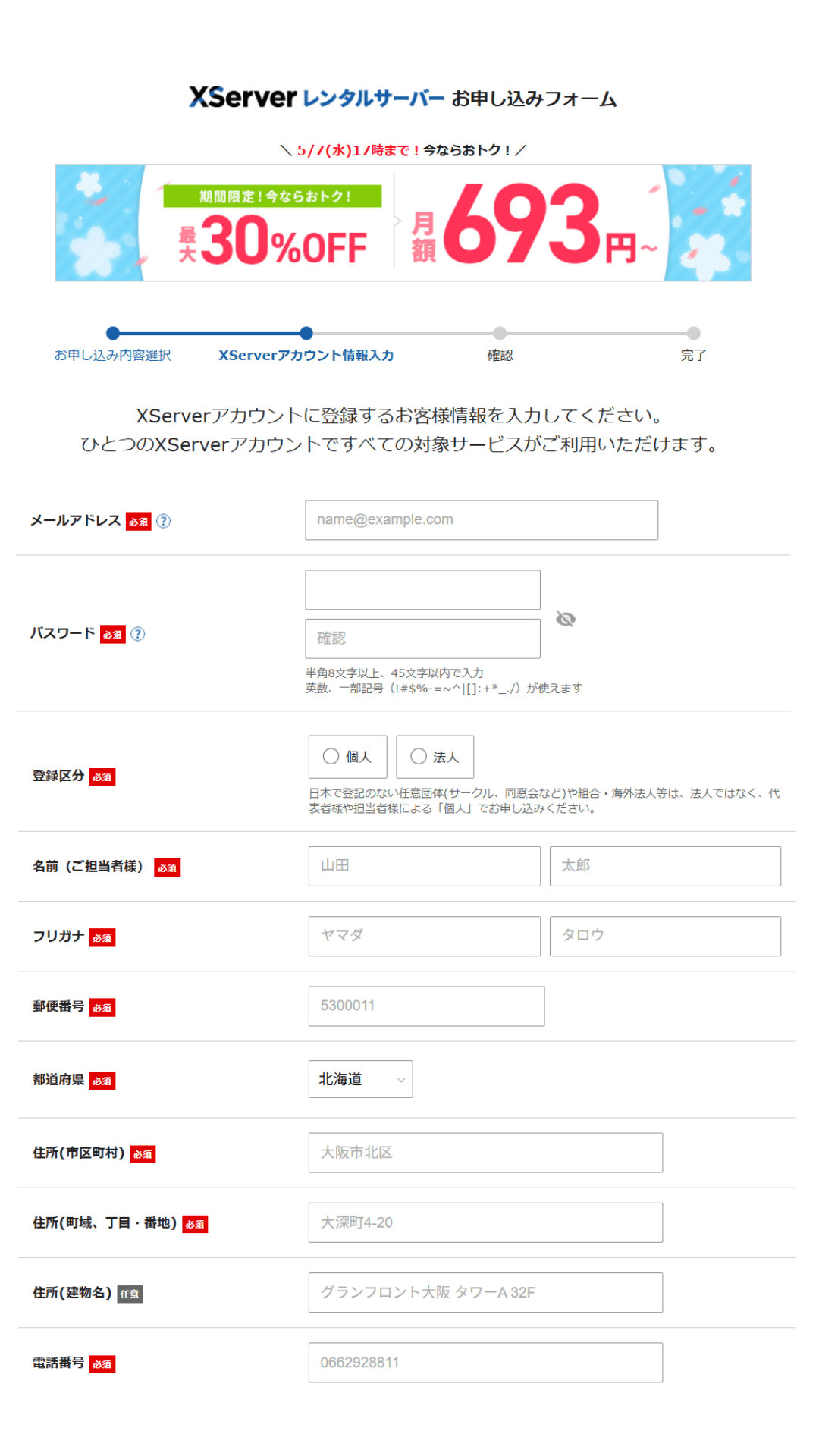Image resolution: width=819 pixels, height=1456 pixels.
Task: Focus the first name field 太郎
Action: [665, 866]
